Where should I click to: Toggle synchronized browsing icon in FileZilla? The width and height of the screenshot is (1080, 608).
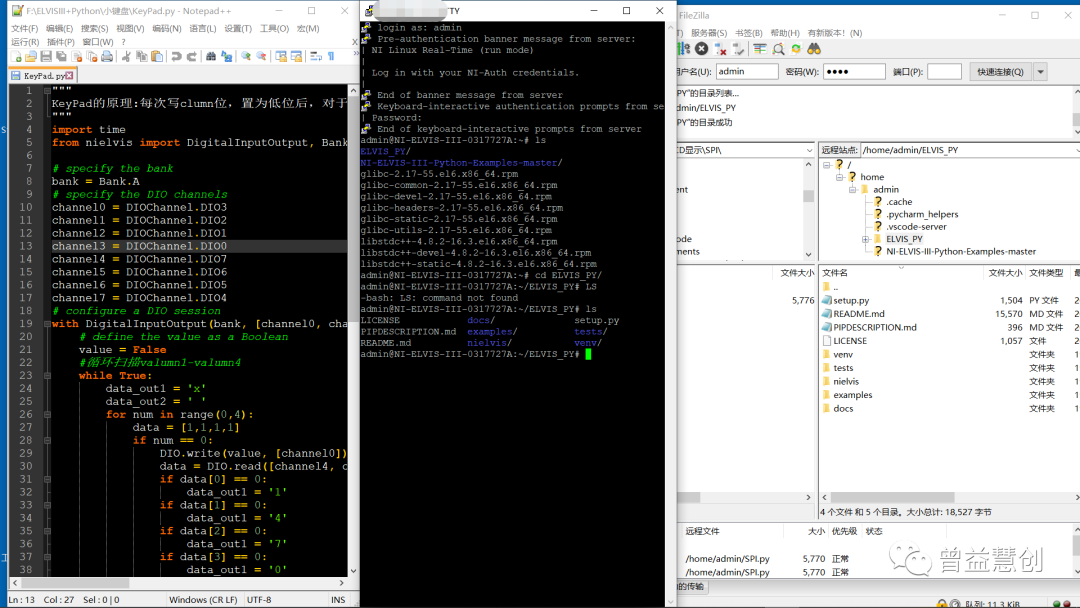(x=796, y=48)
